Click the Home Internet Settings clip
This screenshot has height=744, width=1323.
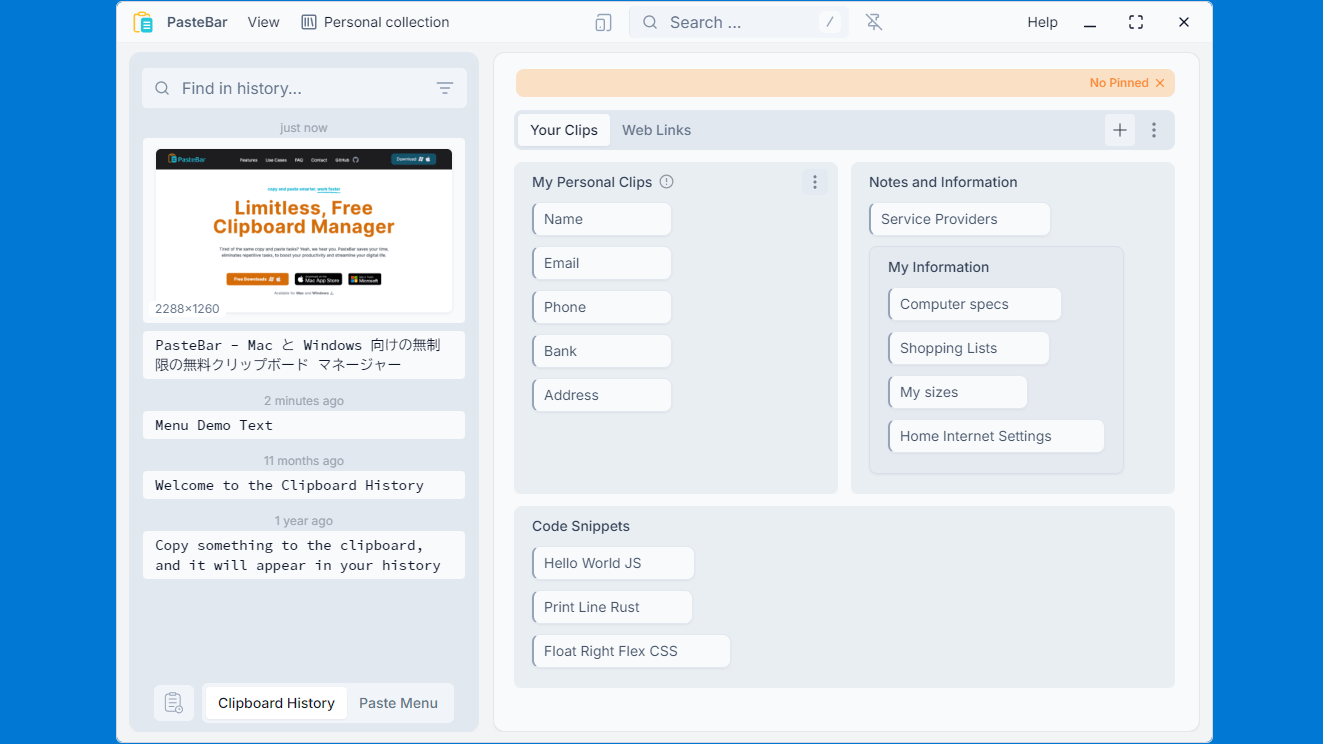point(996,436)
